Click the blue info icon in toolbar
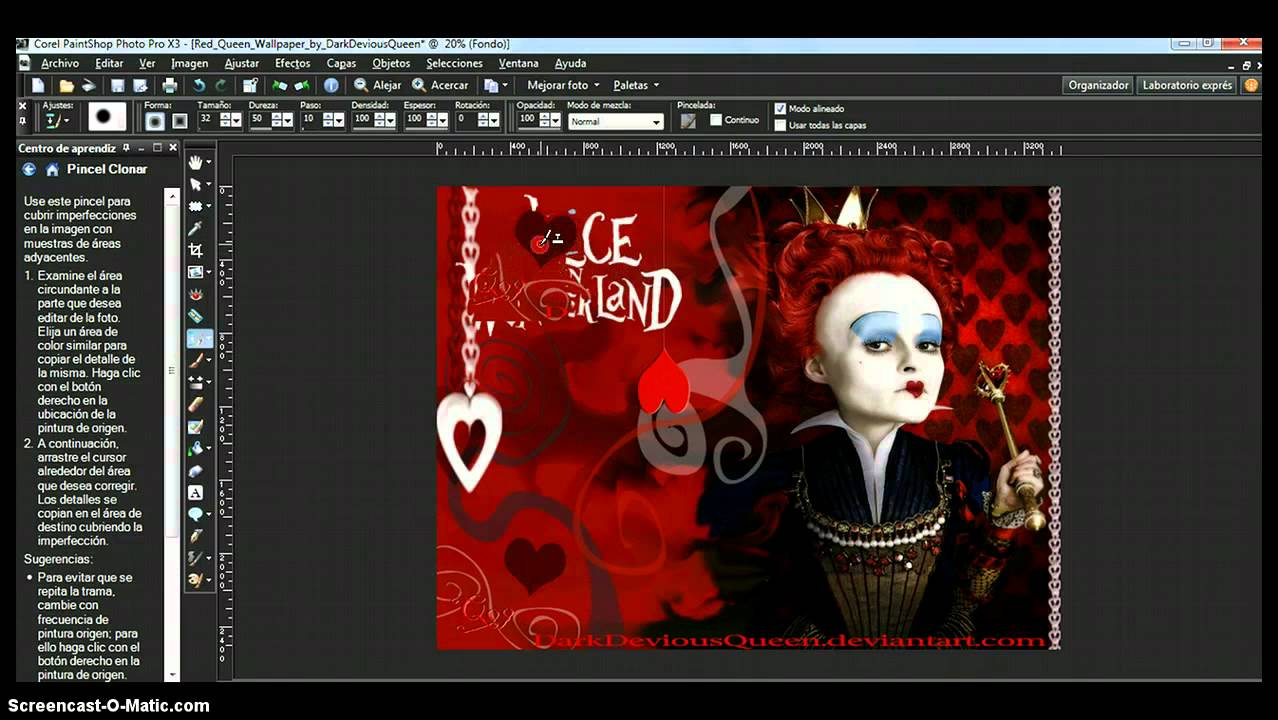1278x720 pixels. pyautogui.click(x=331, y=86)
